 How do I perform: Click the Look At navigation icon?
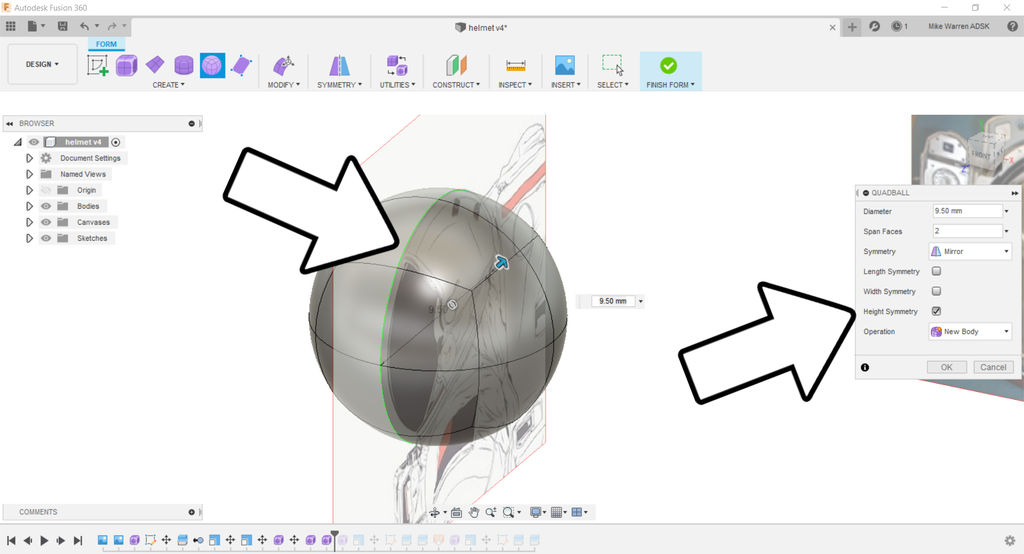pos(456,513)
